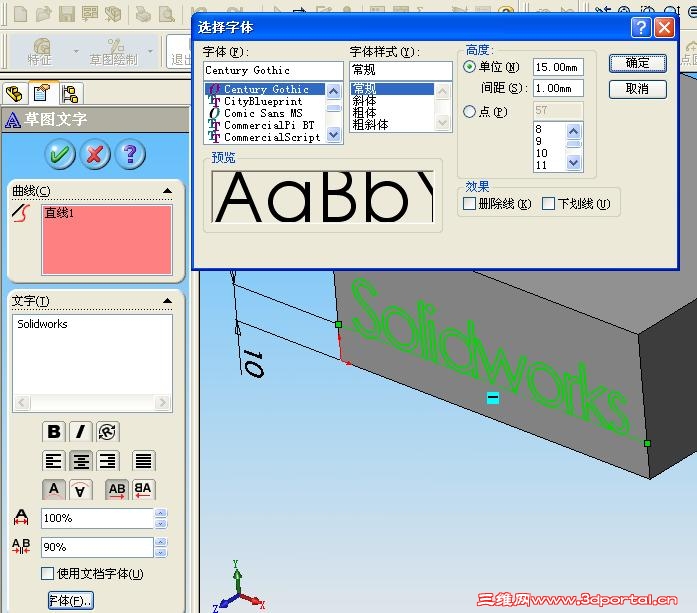
Task: Flip text upside down button
Action: pyautogui.click(x=80, y=489)
